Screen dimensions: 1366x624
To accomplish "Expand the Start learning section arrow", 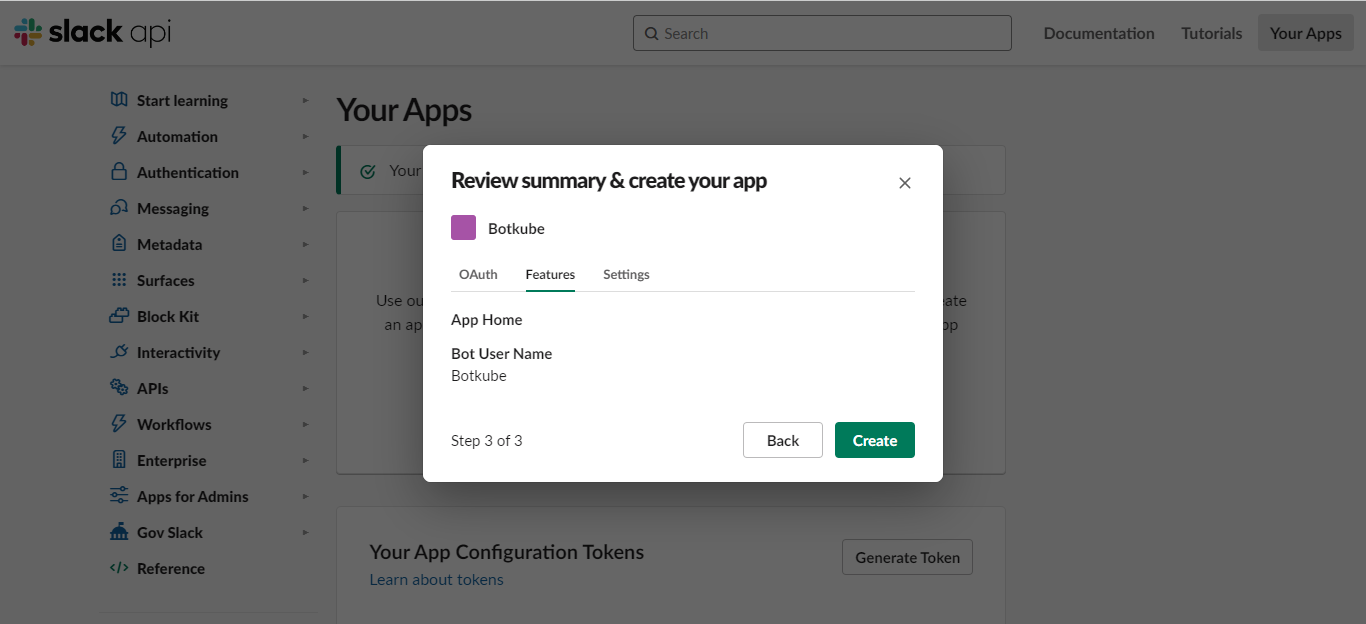I will 306,100.
